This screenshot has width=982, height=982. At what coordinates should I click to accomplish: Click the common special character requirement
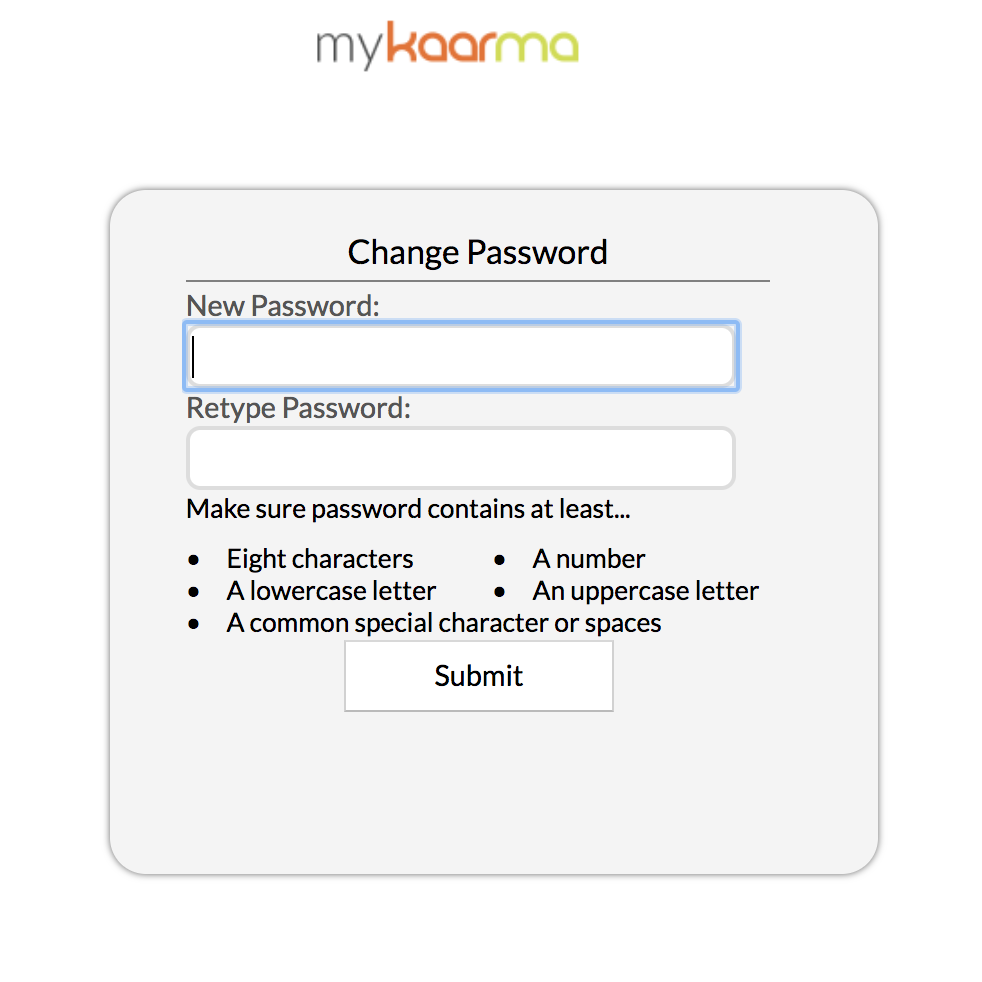[444, 623]
